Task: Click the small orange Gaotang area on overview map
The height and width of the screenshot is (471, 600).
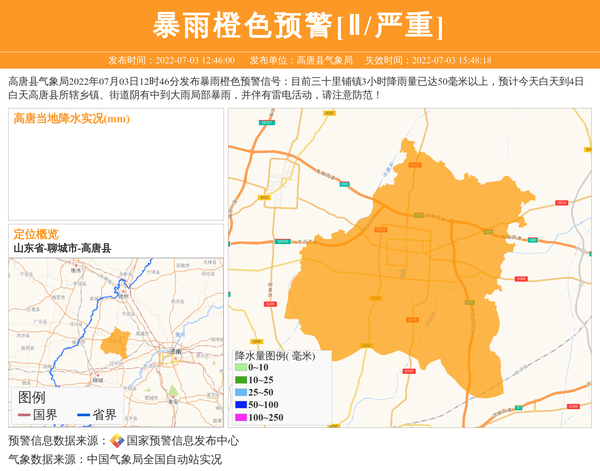Action: click(x=118, y=340)
